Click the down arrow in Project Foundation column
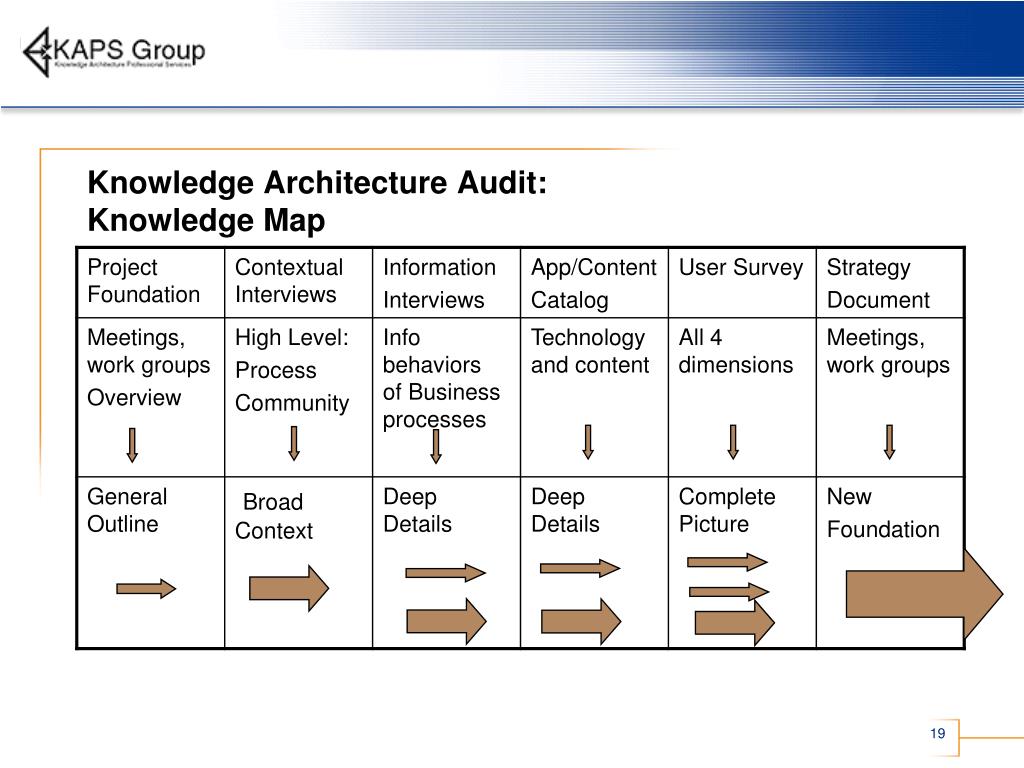 pos(132,445)
